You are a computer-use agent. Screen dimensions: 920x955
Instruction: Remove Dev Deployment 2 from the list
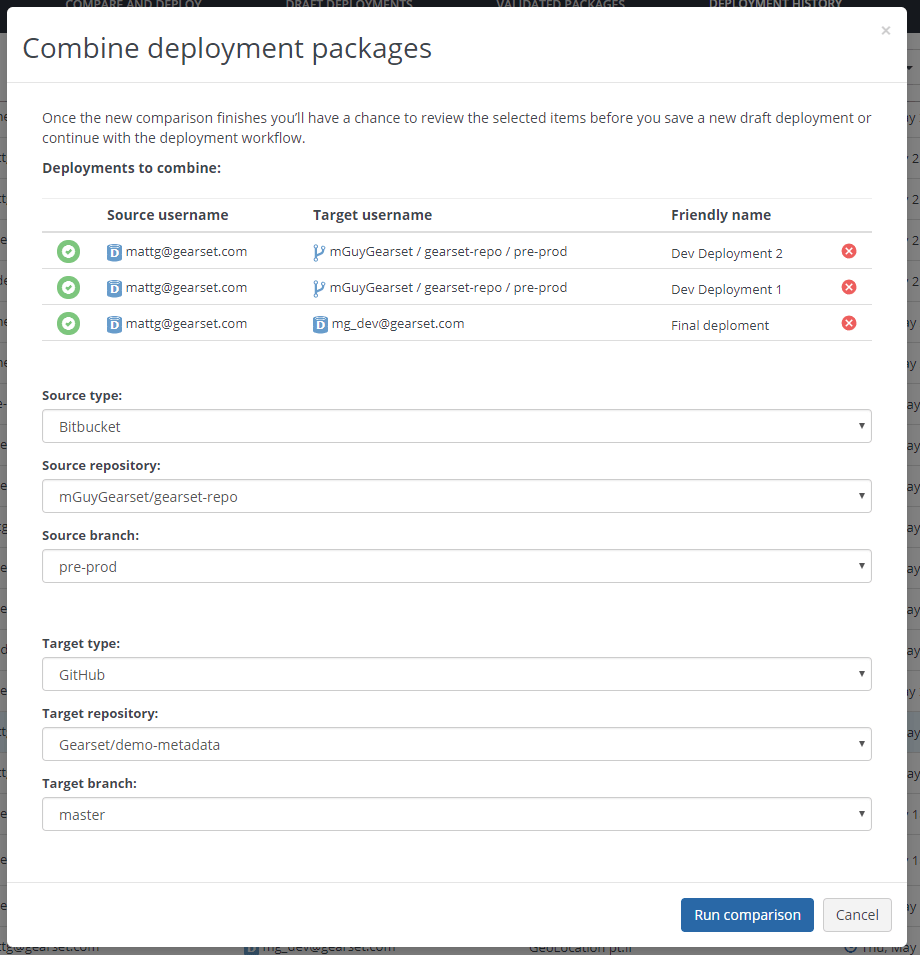tap(849, 251)
